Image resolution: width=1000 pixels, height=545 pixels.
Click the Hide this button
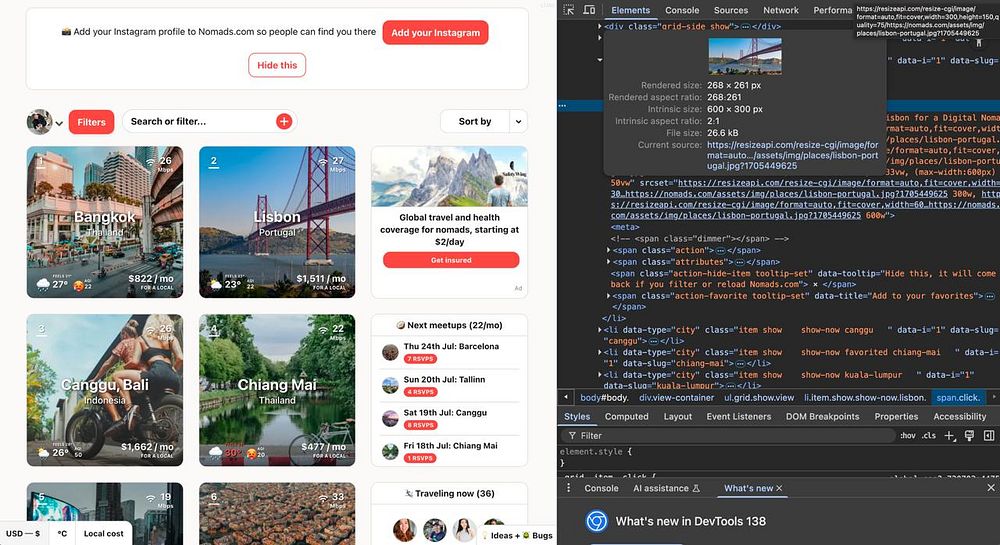pos(277,65)
